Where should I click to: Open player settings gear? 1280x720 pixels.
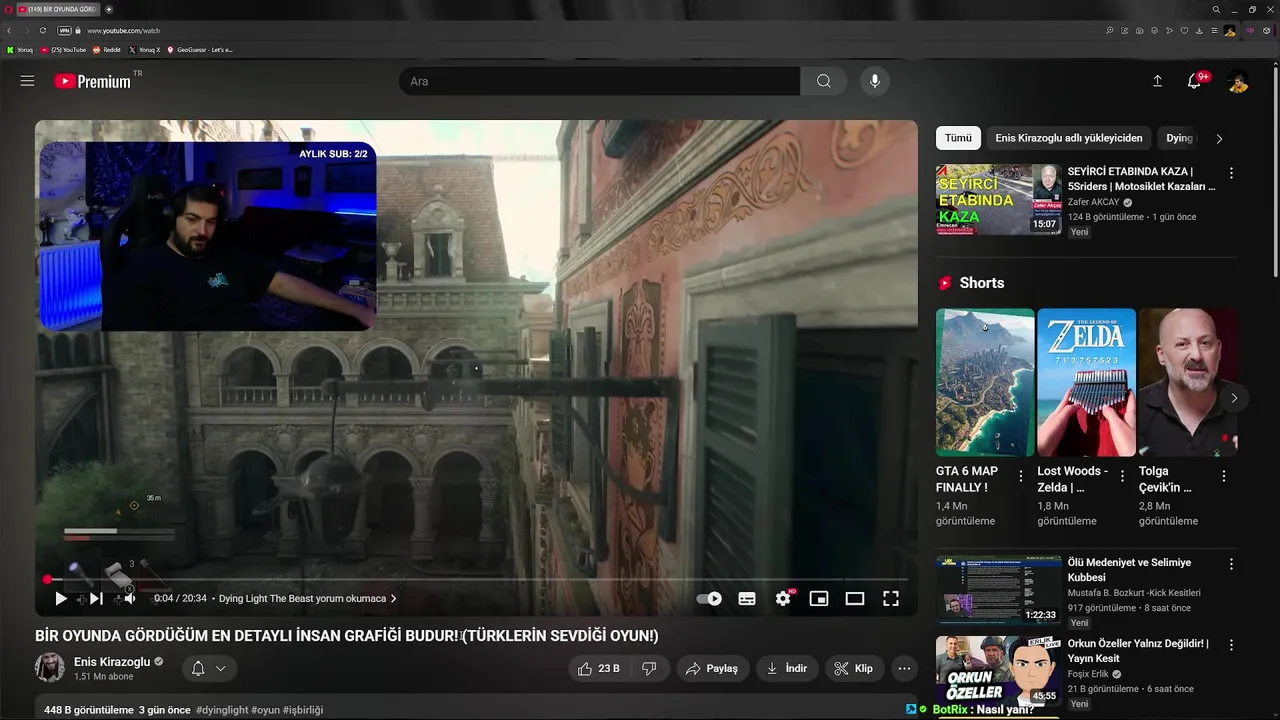tap(783, 599)
